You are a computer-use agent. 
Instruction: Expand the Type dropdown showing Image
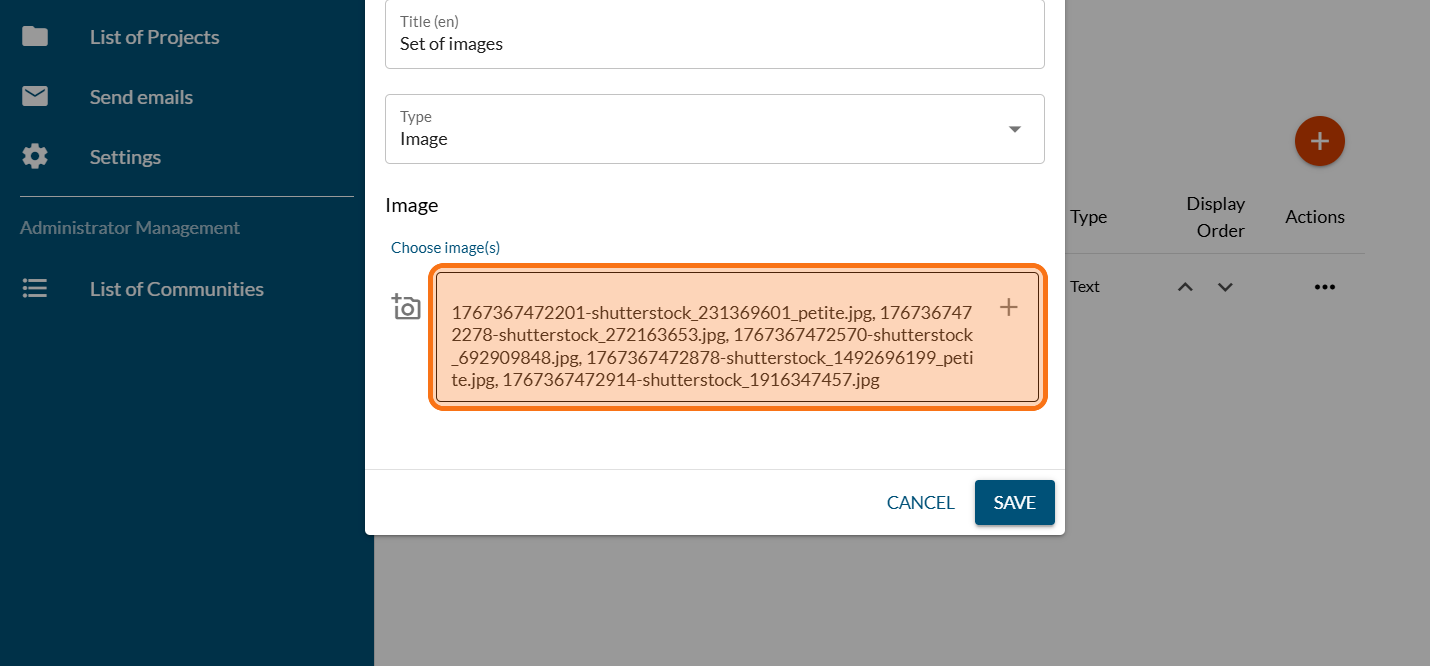point(1014,129)
